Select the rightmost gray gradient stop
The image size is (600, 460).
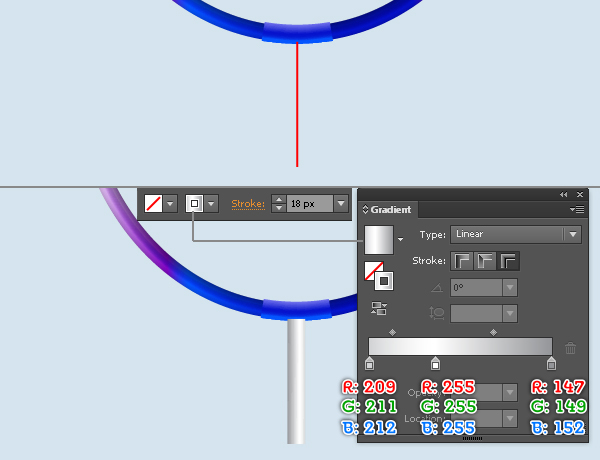[x=551, y=363]
